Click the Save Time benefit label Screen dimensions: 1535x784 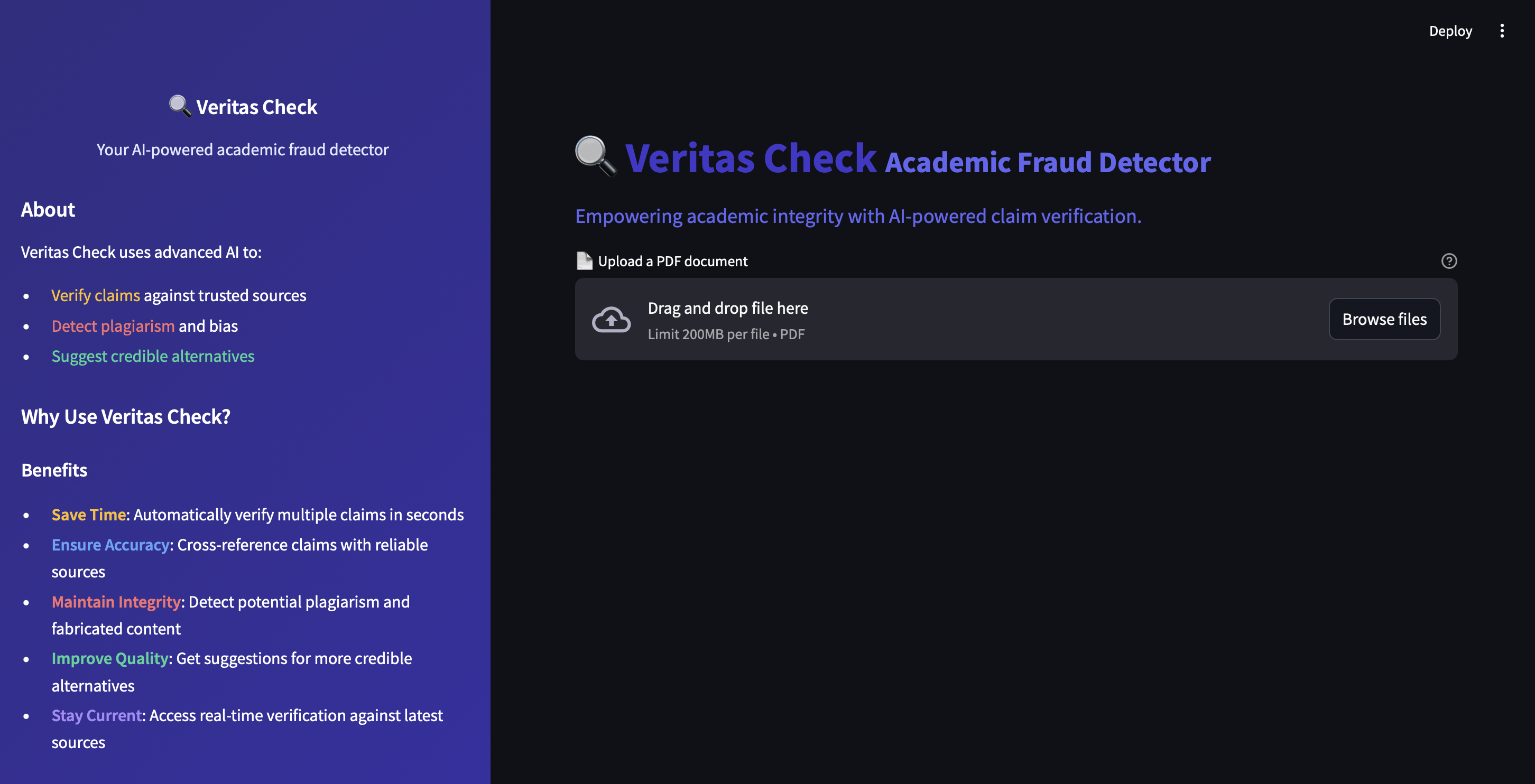[88, 515]
